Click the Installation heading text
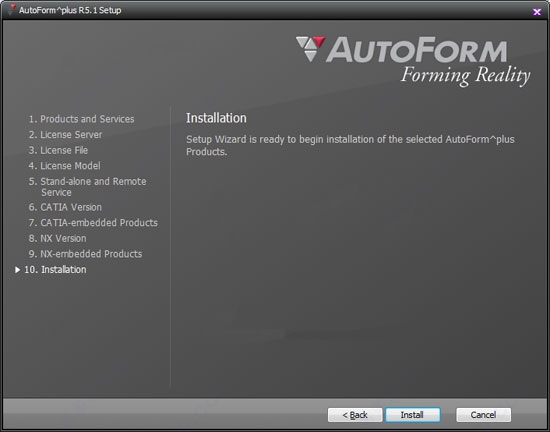550x432 pixels. pyautogui.click(x=216, y=118)
